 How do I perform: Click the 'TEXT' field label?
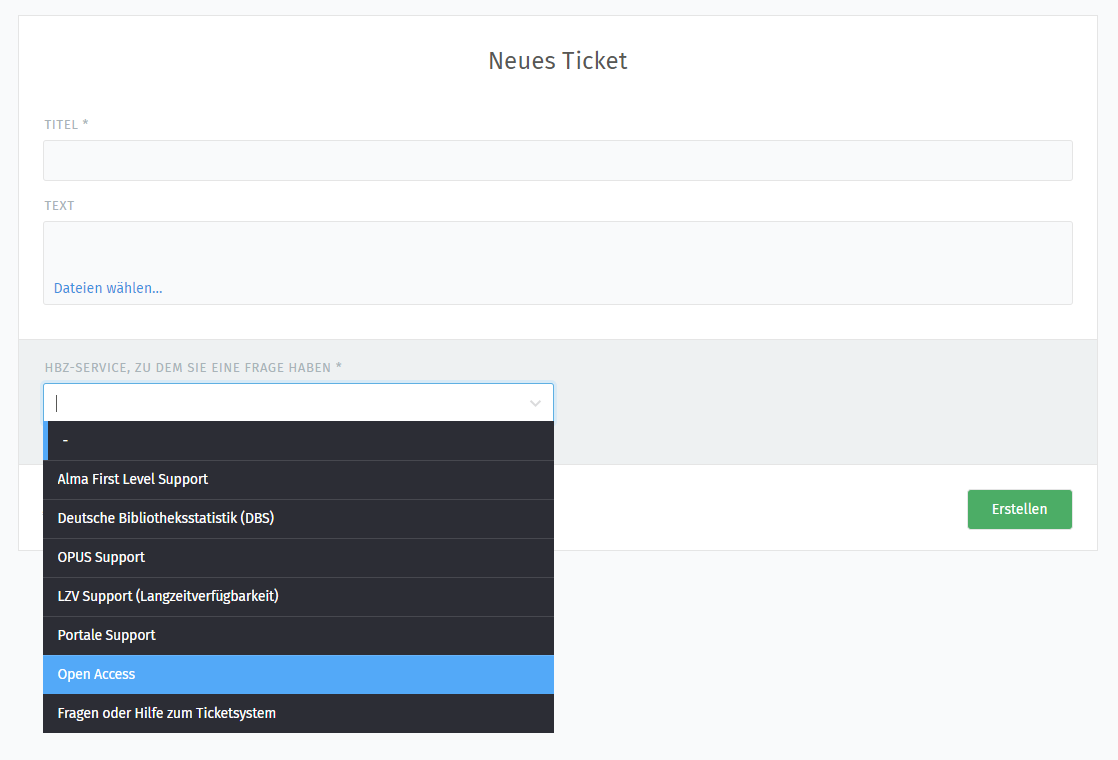coord(59,205)
